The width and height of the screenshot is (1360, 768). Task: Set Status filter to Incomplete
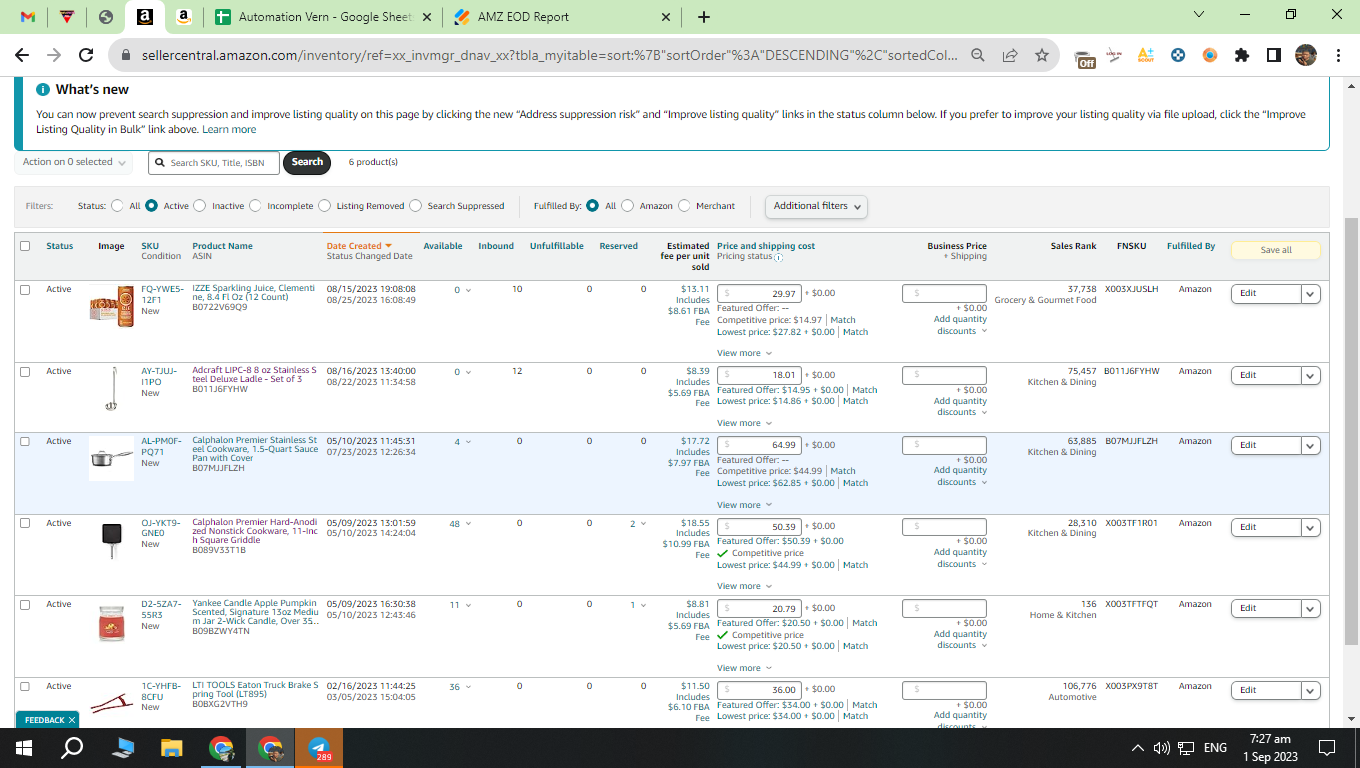[255, 206]
